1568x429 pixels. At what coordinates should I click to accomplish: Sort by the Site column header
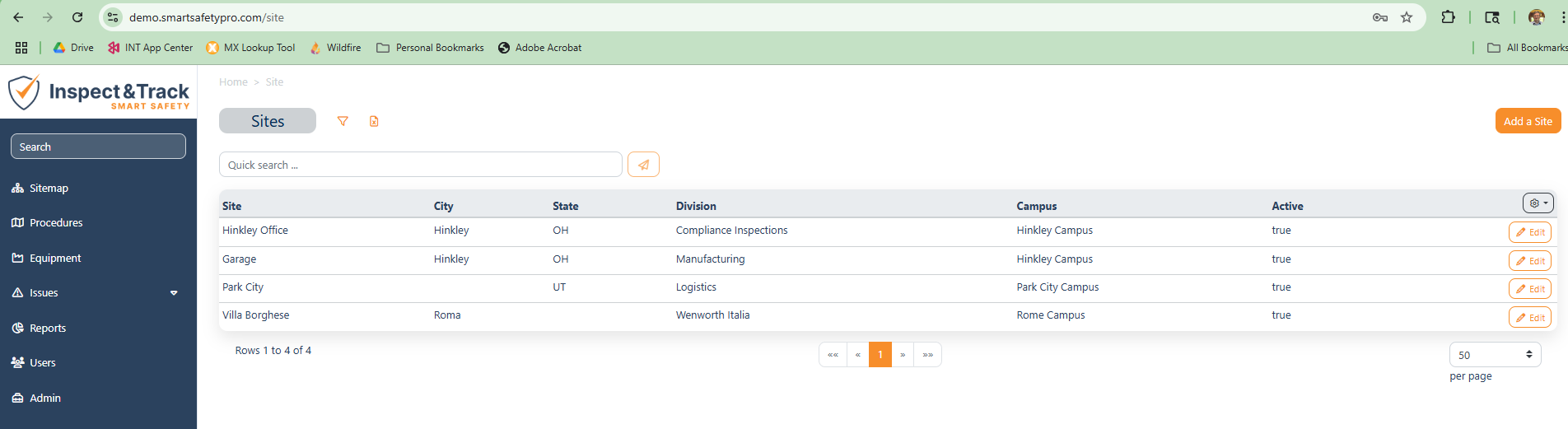click(x=231, y=207)
